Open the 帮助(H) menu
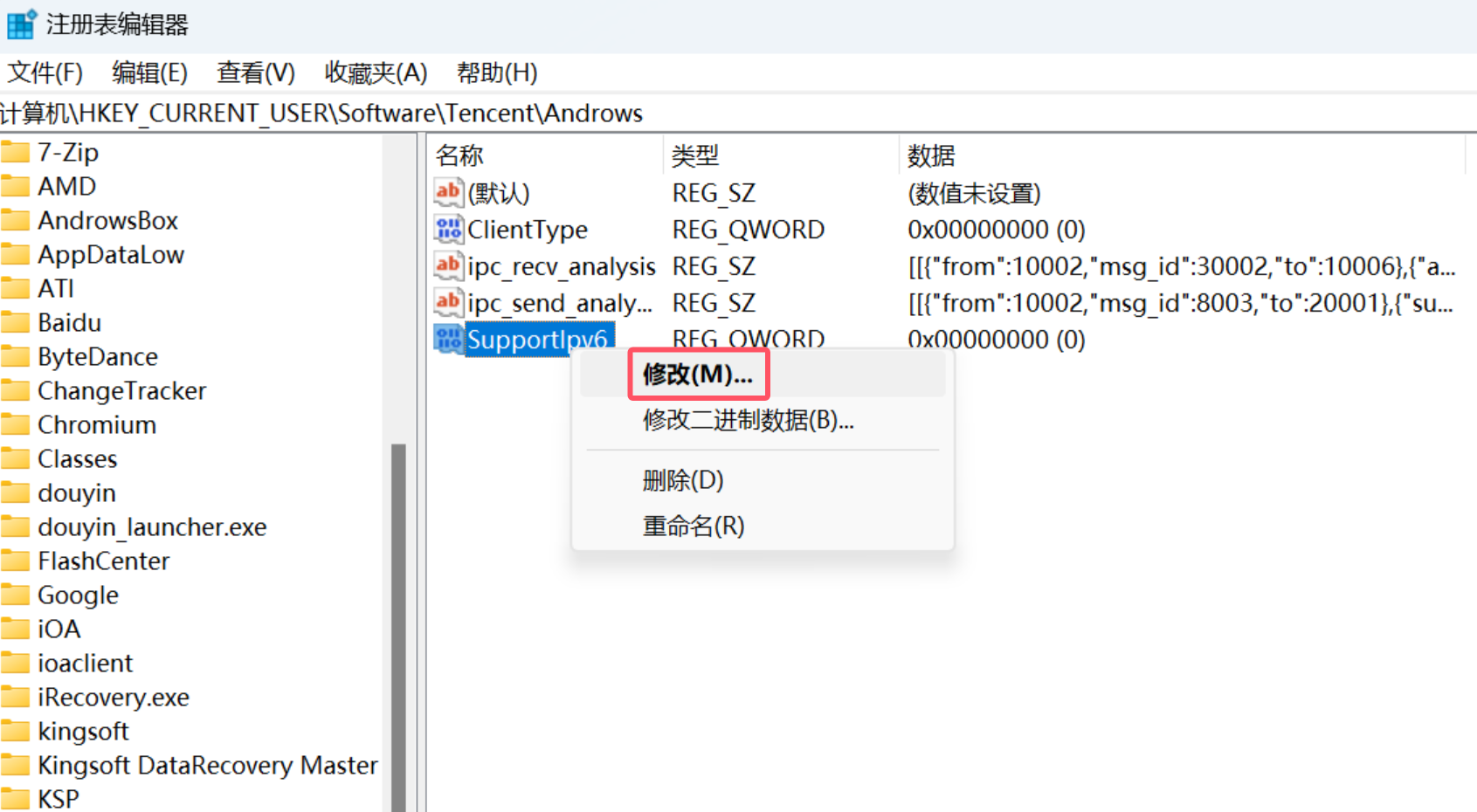This screenshot has height=812, width=1477. point(497,72)
